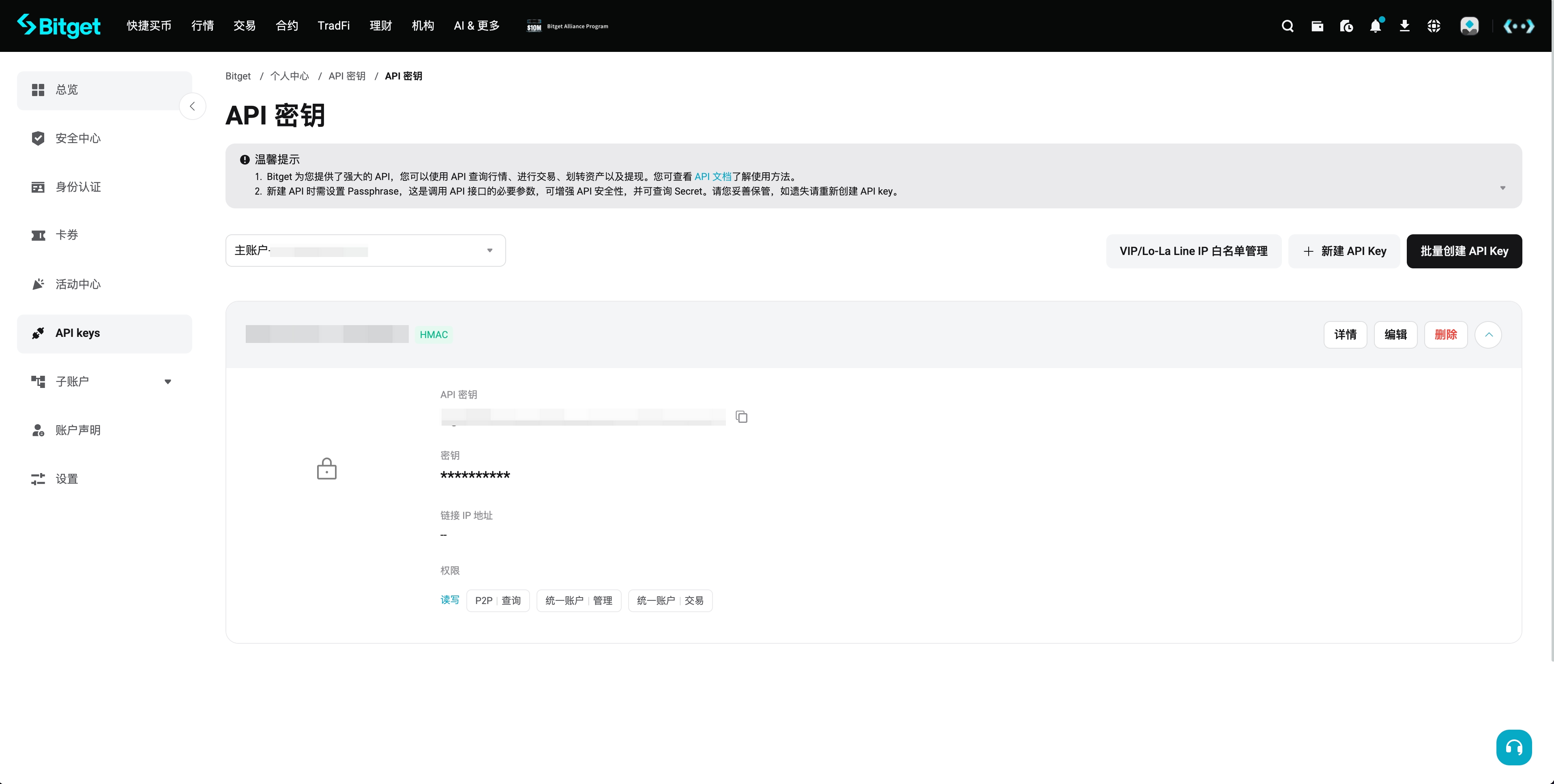Open the 理财 menu
Viewport: 1554px width, 784px height.
[381, 26]
